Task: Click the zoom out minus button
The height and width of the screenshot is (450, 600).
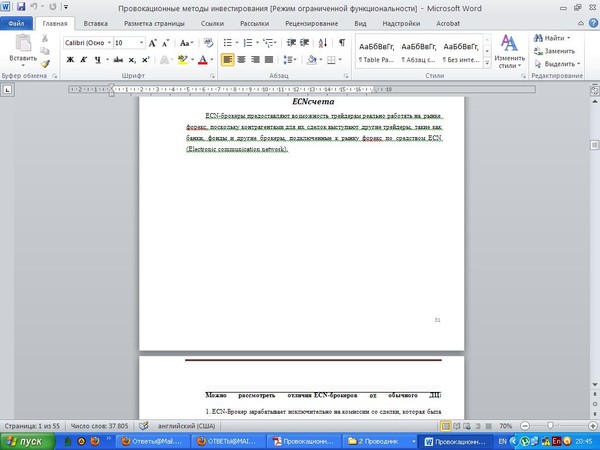Action: (x=525, y=426)
